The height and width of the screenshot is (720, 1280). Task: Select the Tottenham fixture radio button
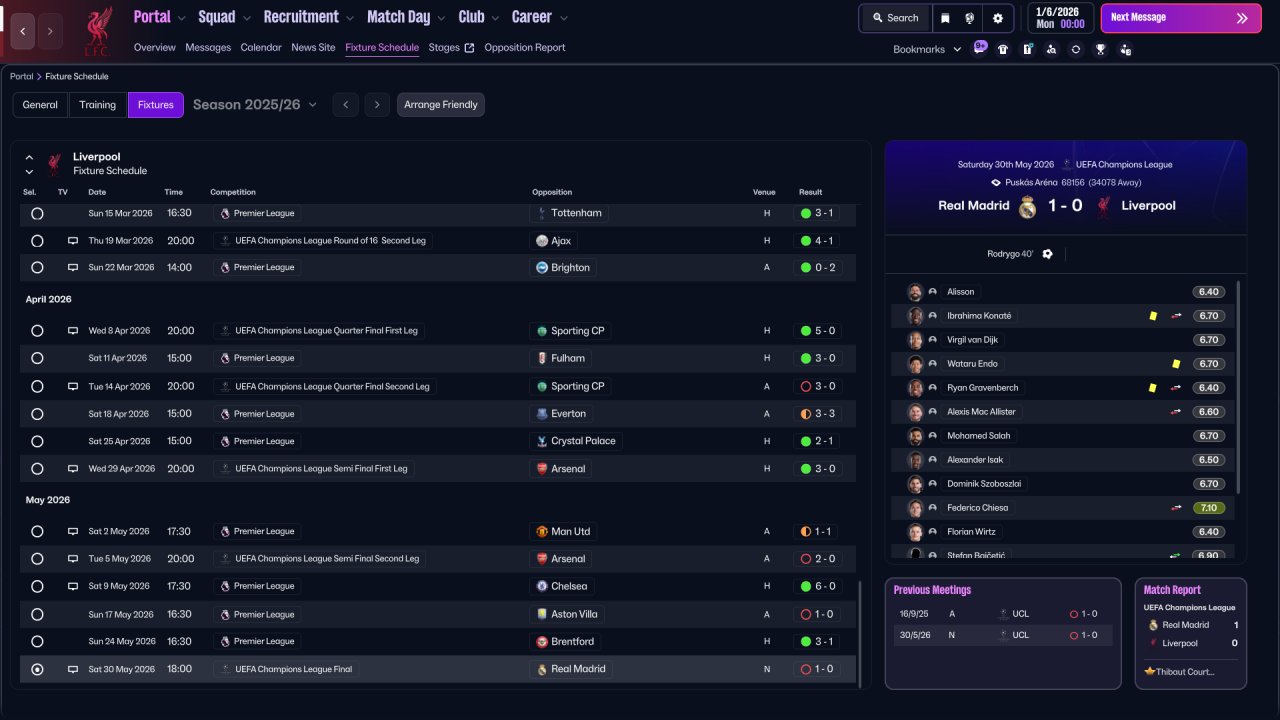click(x=37, y=213)
